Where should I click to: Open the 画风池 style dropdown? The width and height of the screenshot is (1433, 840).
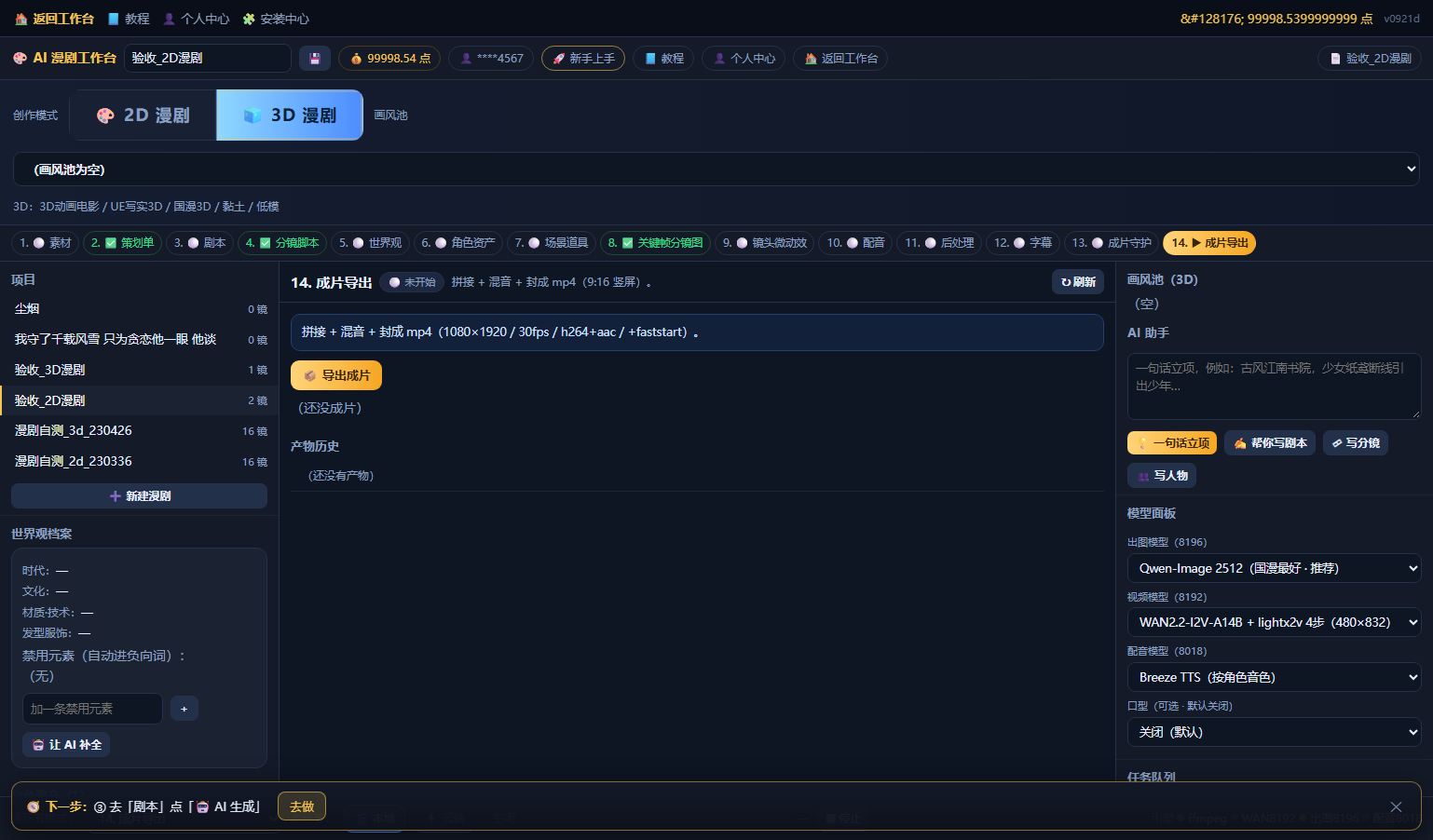[716, 169]
